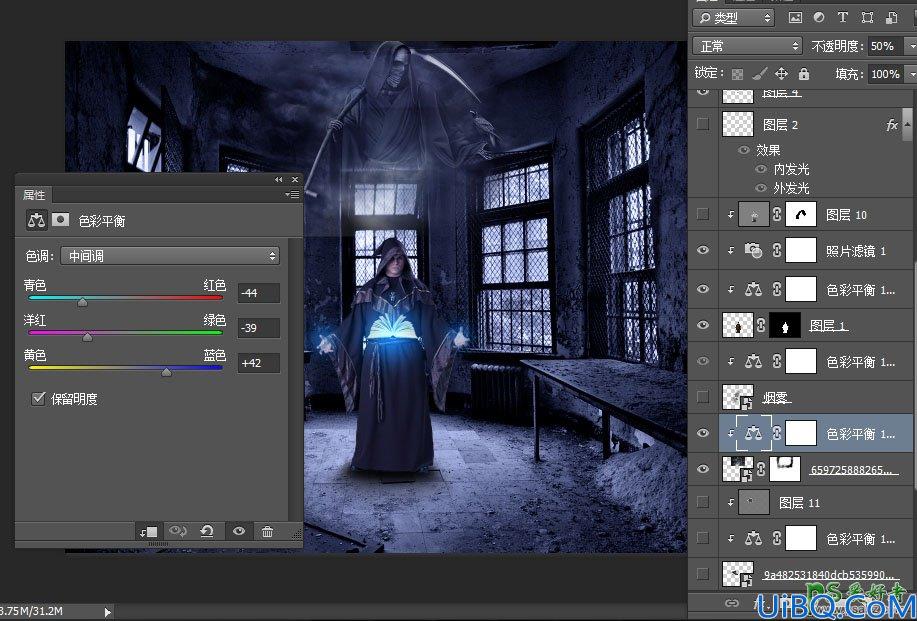
Task: Toggle the 内发光 effect visibility eye
Action: 761,169
